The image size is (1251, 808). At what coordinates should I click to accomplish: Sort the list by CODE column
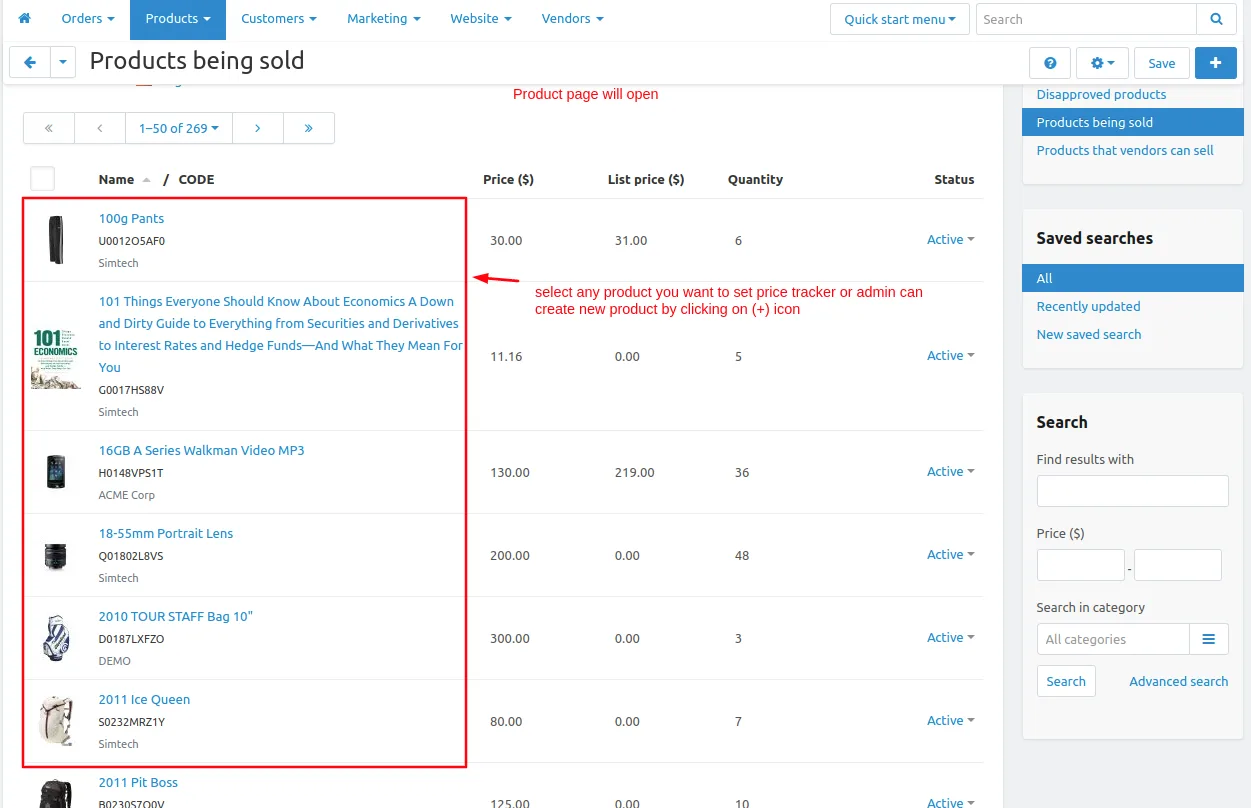click(196, 179)
